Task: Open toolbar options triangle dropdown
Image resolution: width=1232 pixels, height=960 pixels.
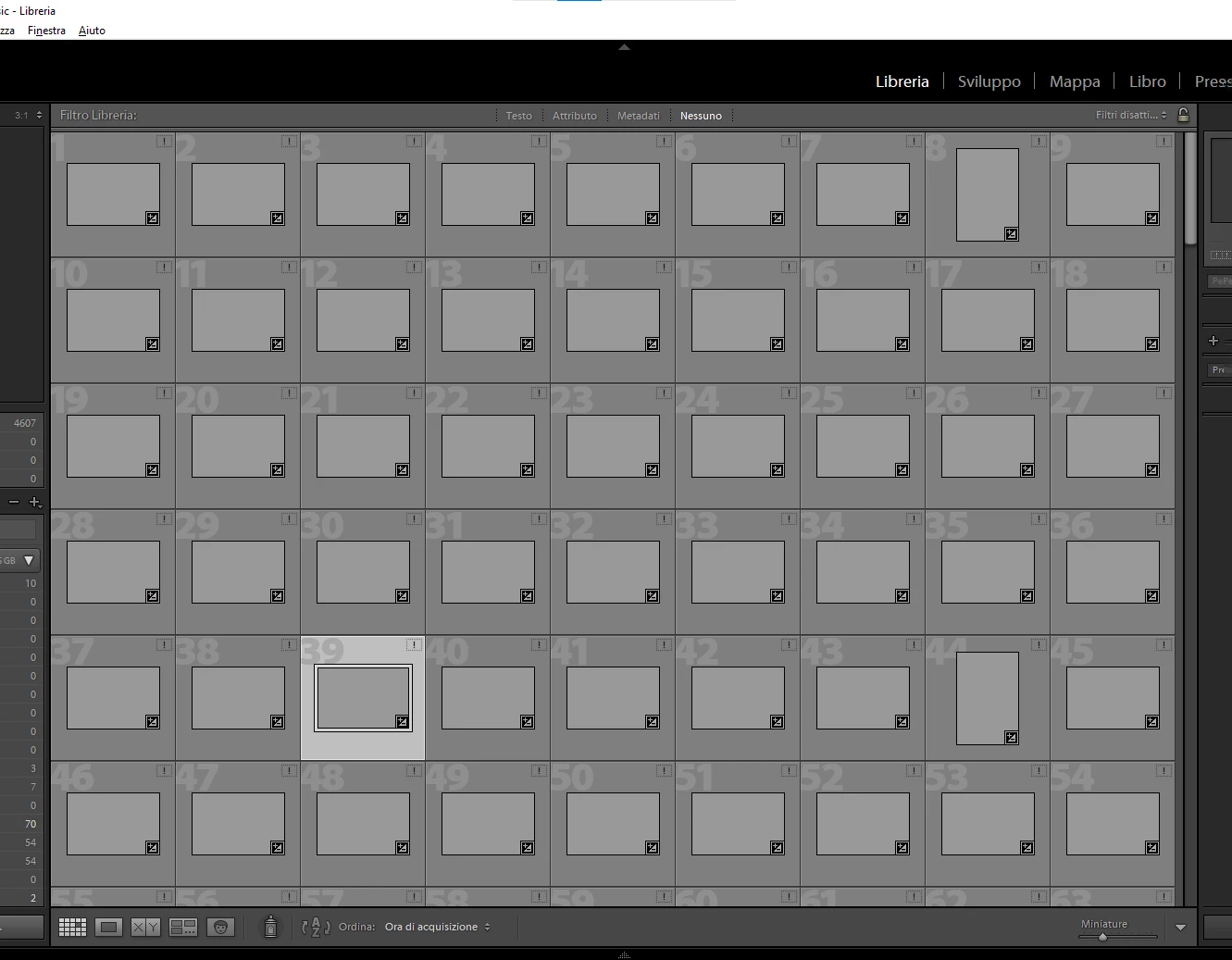Action: 1180,928
